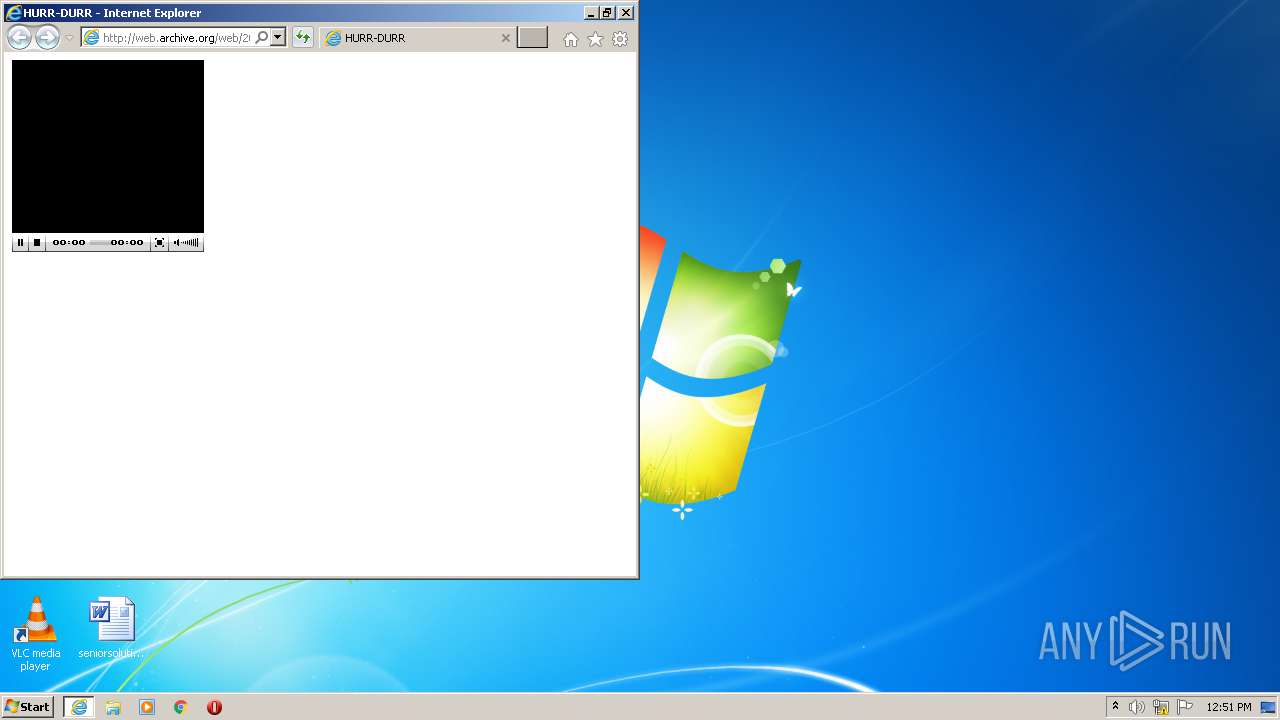
Task: Restore the Internet Explorer window size
Action: (607, 13)
